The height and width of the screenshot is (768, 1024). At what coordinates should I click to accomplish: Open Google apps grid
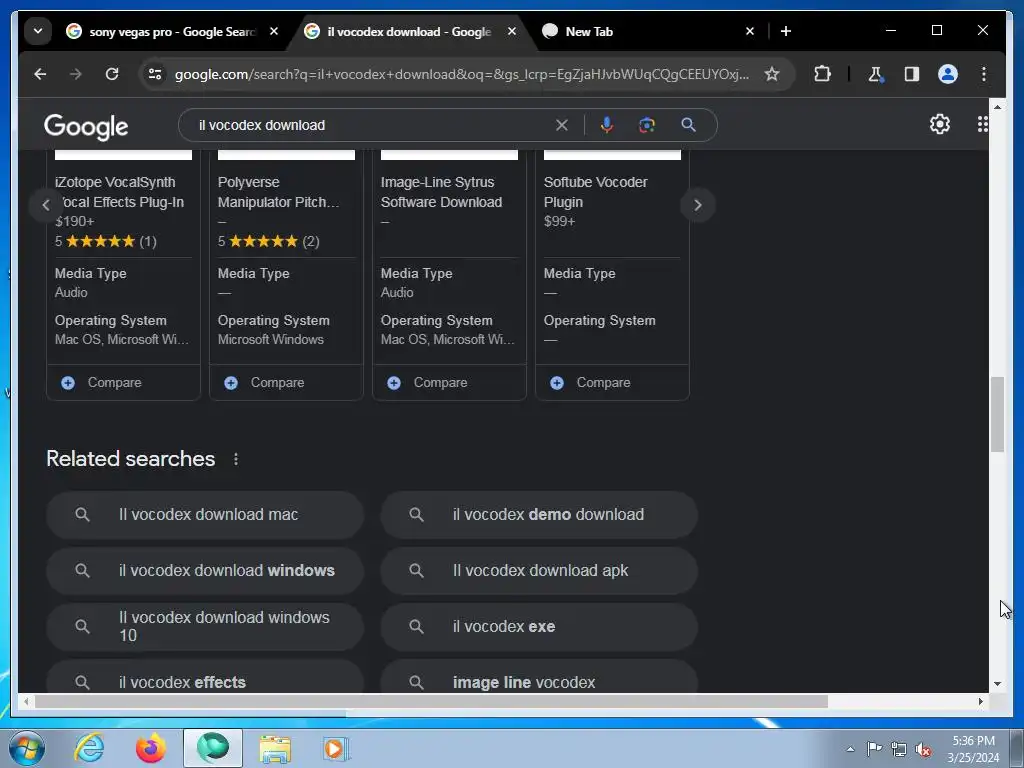click(982, 124)
